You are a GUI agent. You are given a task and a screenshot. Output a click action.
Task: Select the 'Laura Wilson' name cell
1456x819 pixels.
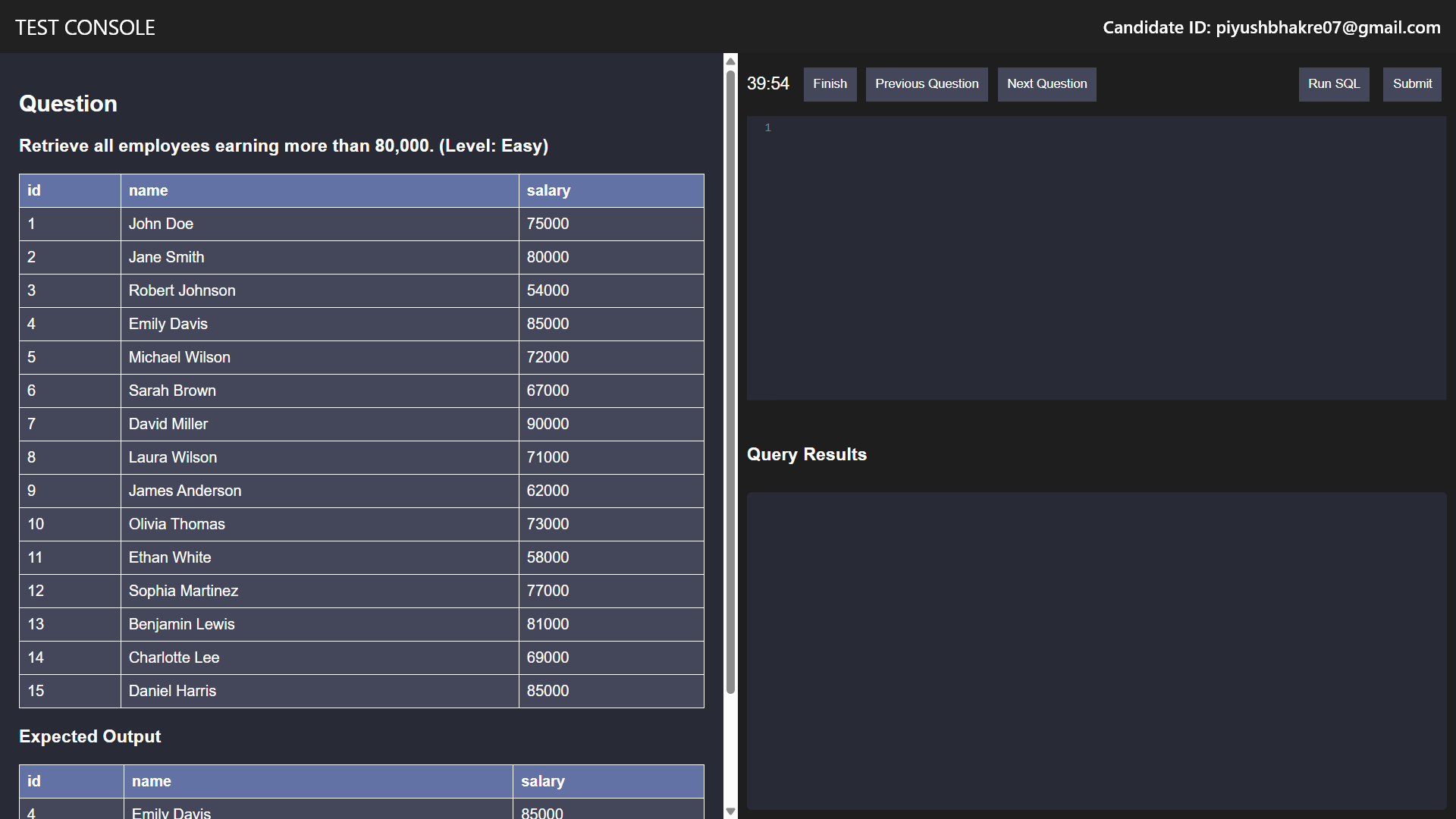pos(320,458)
